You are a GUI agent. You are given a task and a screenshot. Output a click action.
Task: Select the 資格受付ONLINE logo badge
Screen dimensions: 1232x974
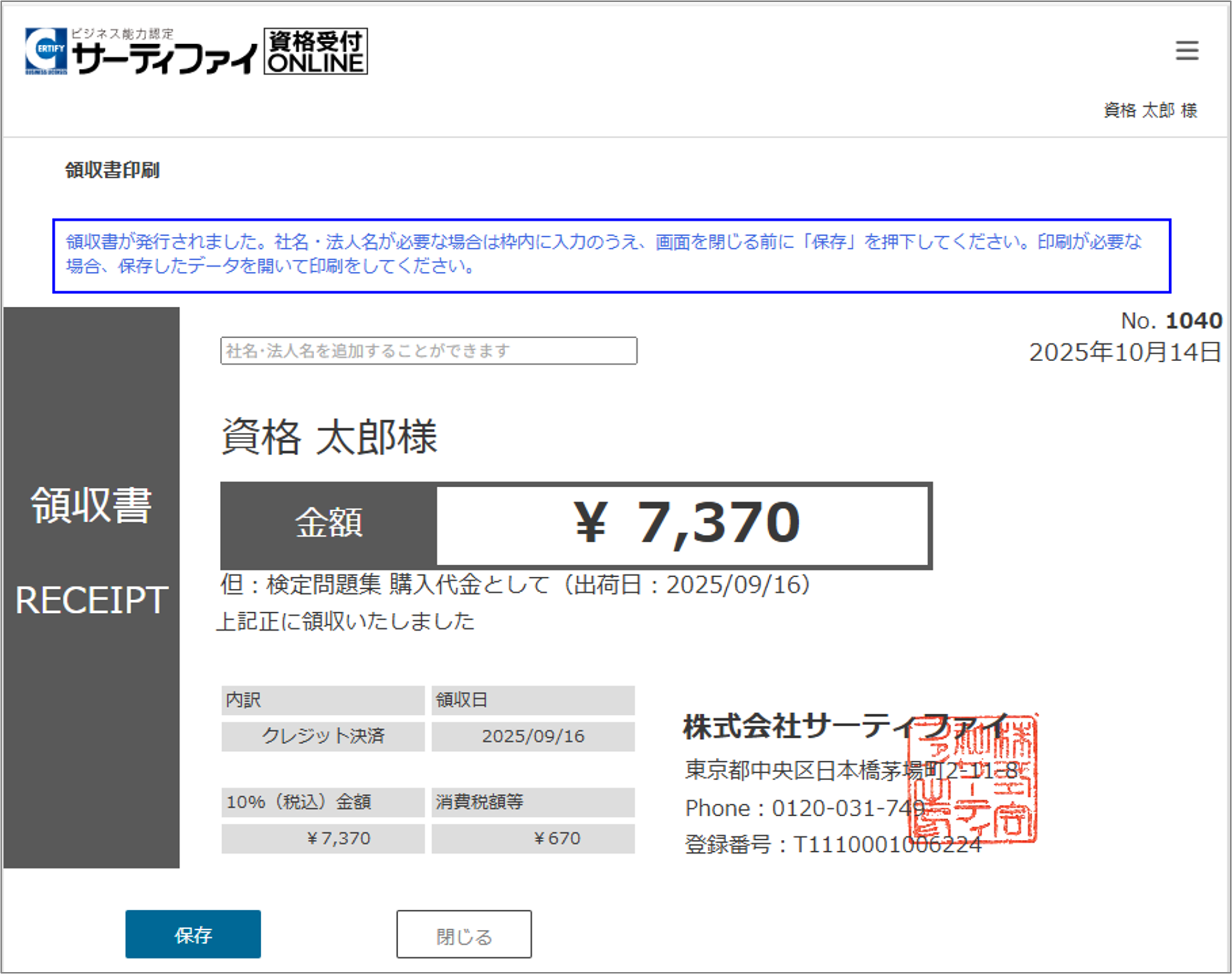tap(315, 52)
